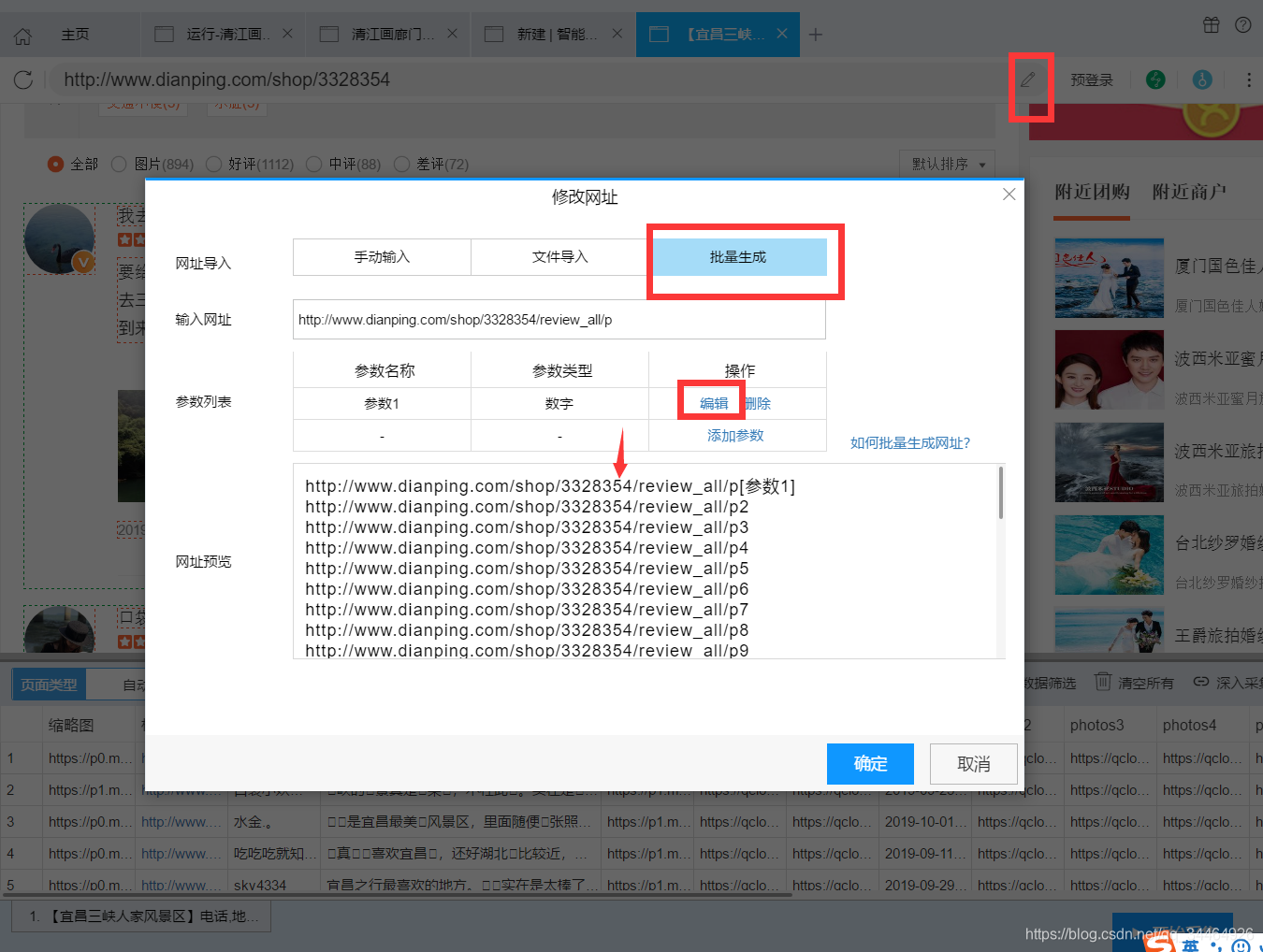Click 宜昌三峡人家风景区 bottom task tab
1263x952 pixels.
[141, 916]
